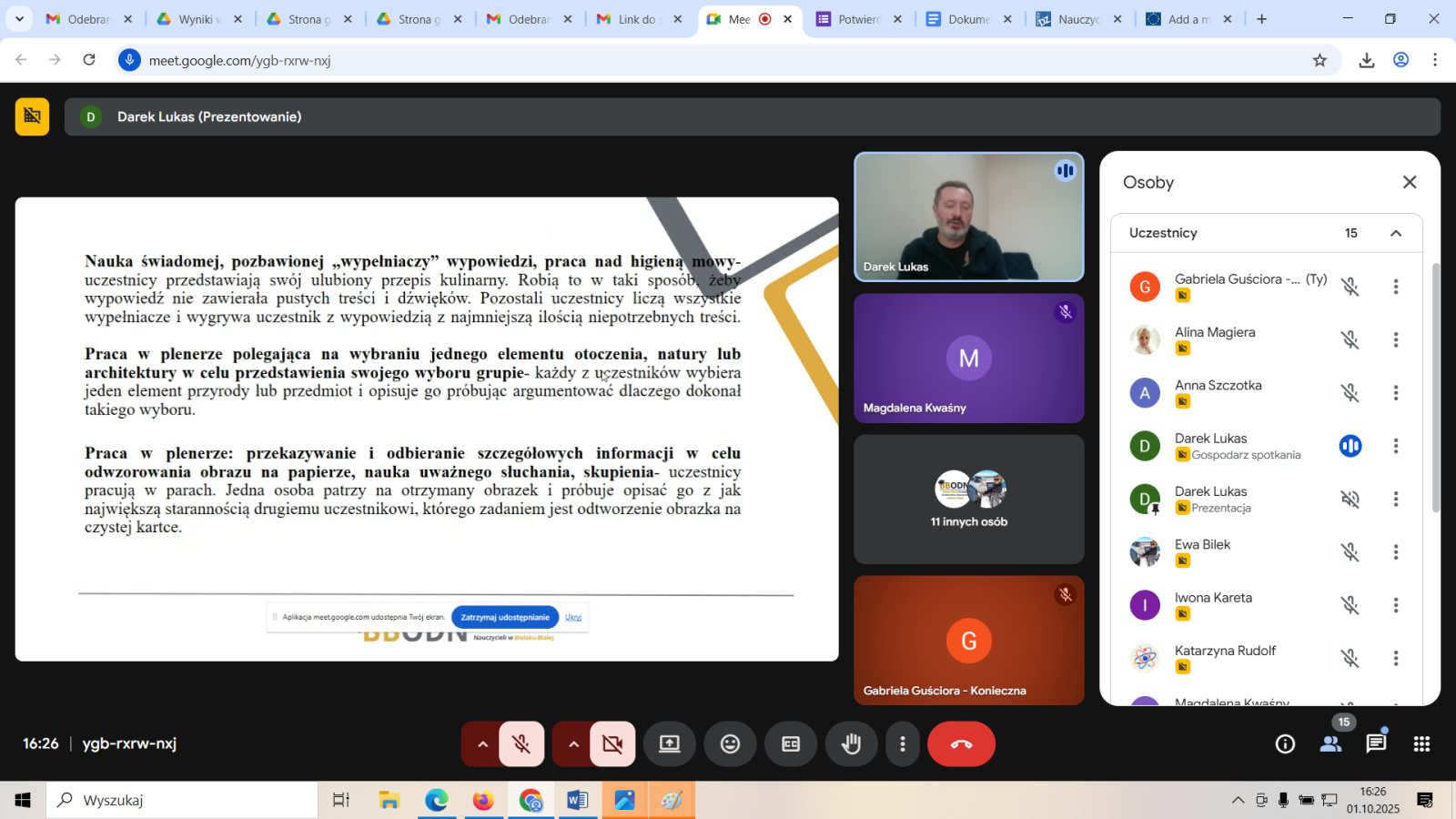Open the emoji reactions button
This screenshot has width=1456, height=819.
pyautogui.click(x=730, y=744)
